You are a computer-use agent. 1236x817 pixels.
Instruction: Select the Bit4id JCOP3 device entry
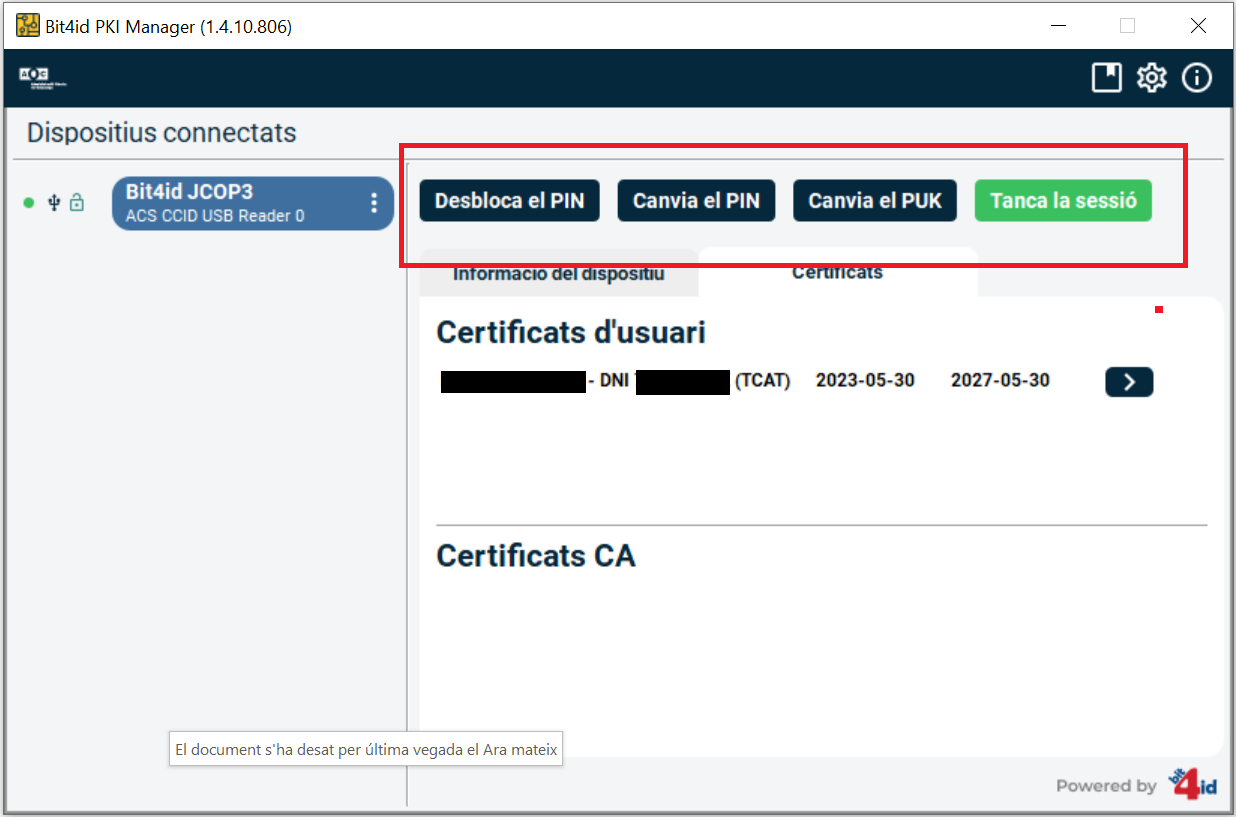[253, 203]
